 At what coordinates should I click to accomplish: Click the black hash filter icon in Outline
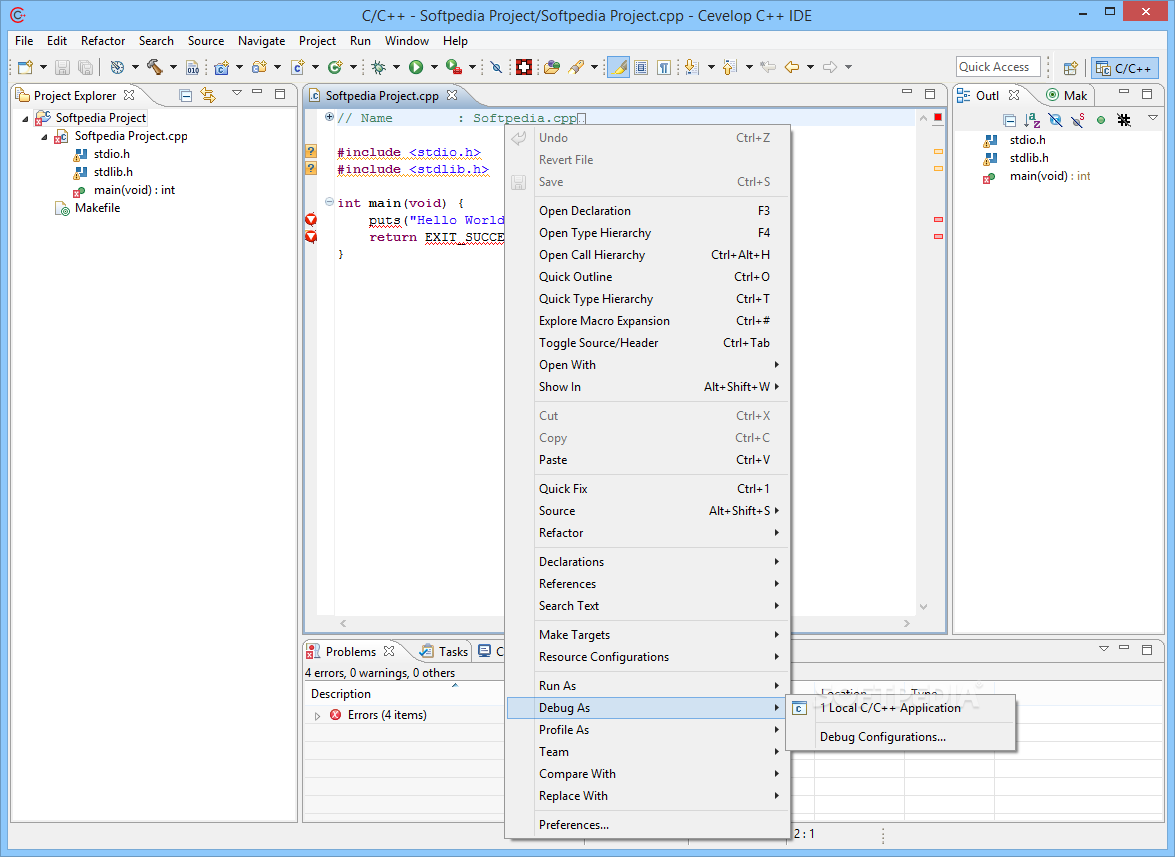(1123, 120)
